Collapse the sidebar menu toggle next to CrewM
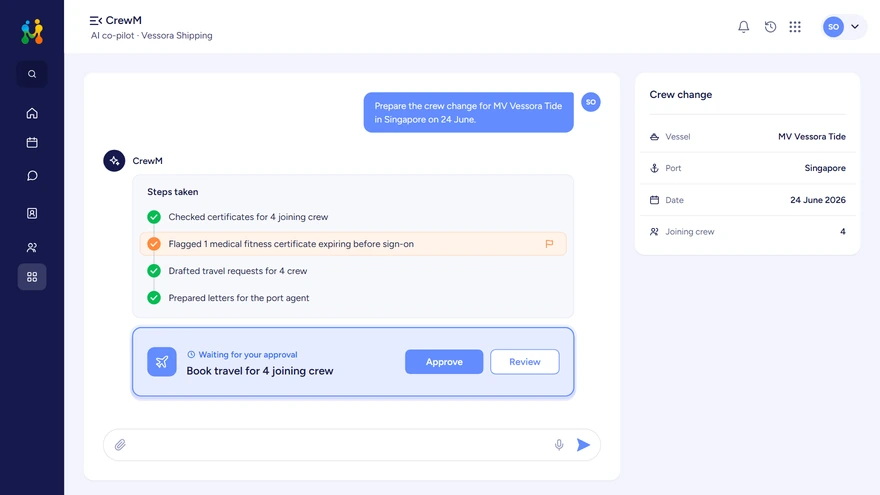The height and width of the screenshot is (495, 880). (95, 21)
